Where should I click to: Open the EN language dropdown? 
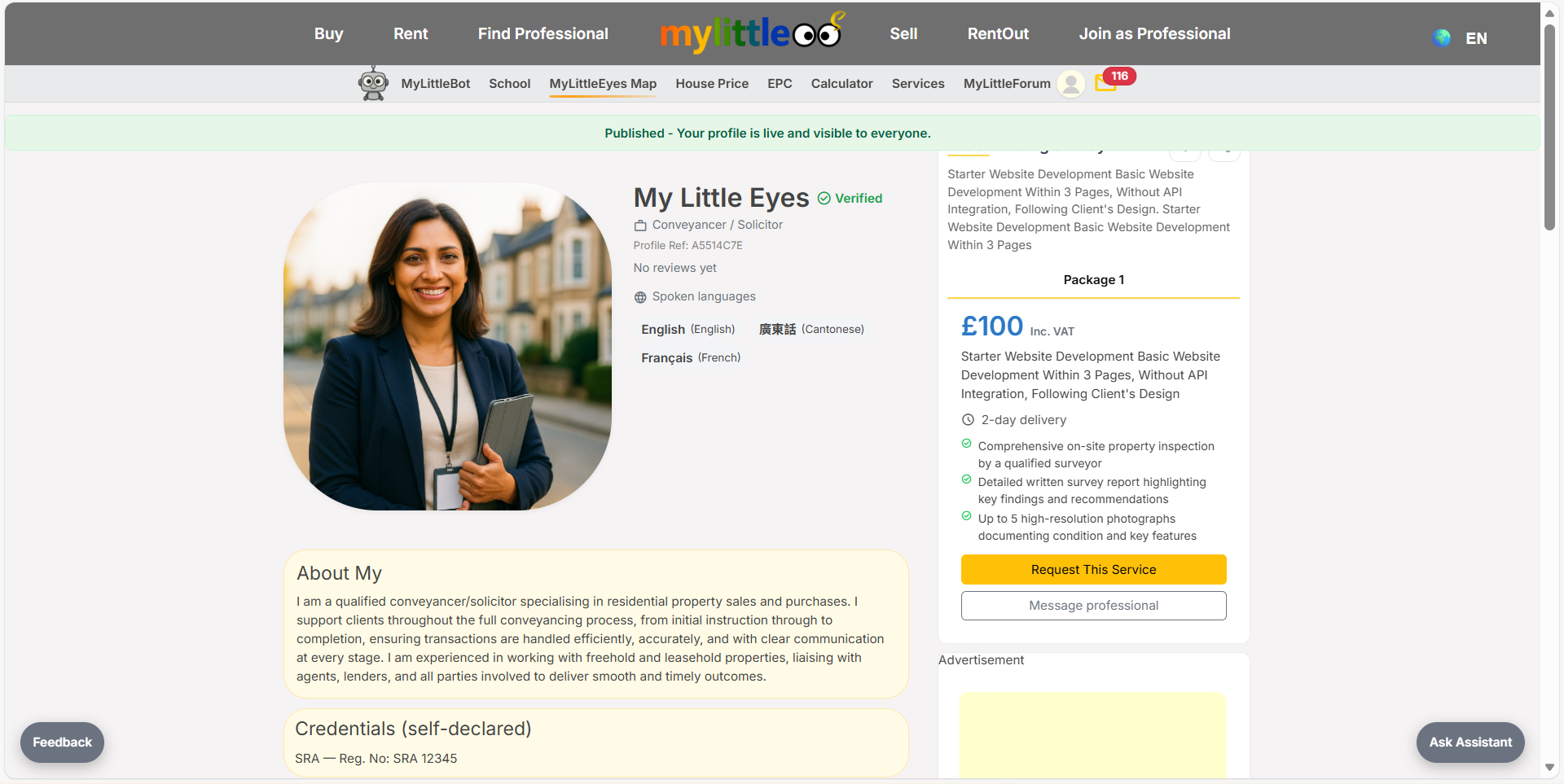pos(1475,37)
